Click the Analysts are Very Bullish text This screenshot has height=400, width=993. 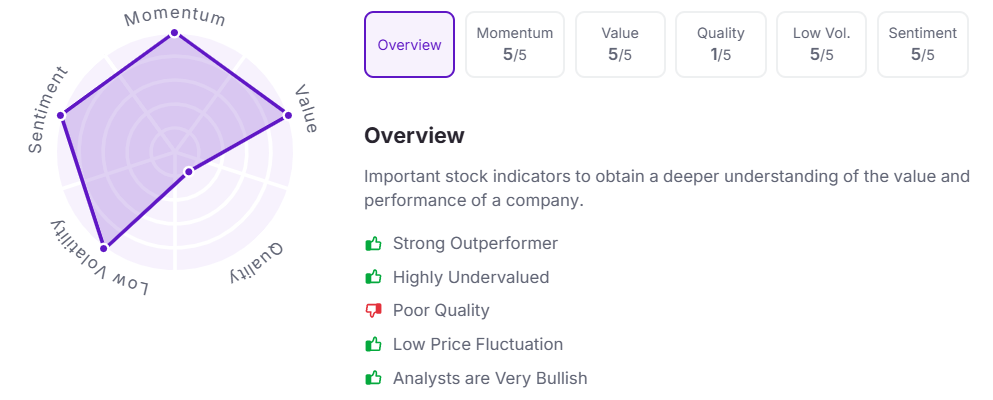(490, 378)
